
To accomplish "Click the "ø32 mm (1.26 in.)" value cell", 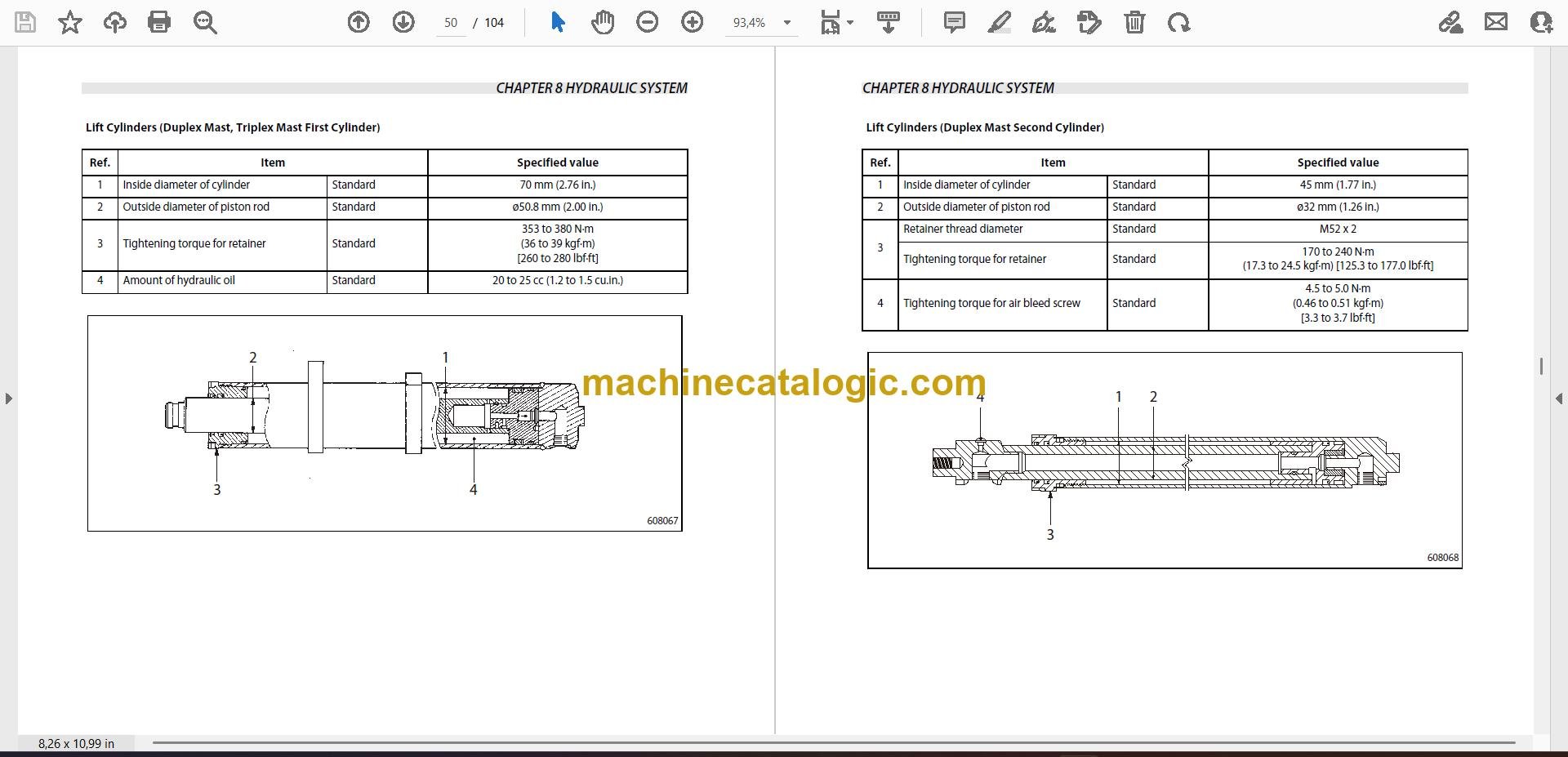I will [1338, 207].
